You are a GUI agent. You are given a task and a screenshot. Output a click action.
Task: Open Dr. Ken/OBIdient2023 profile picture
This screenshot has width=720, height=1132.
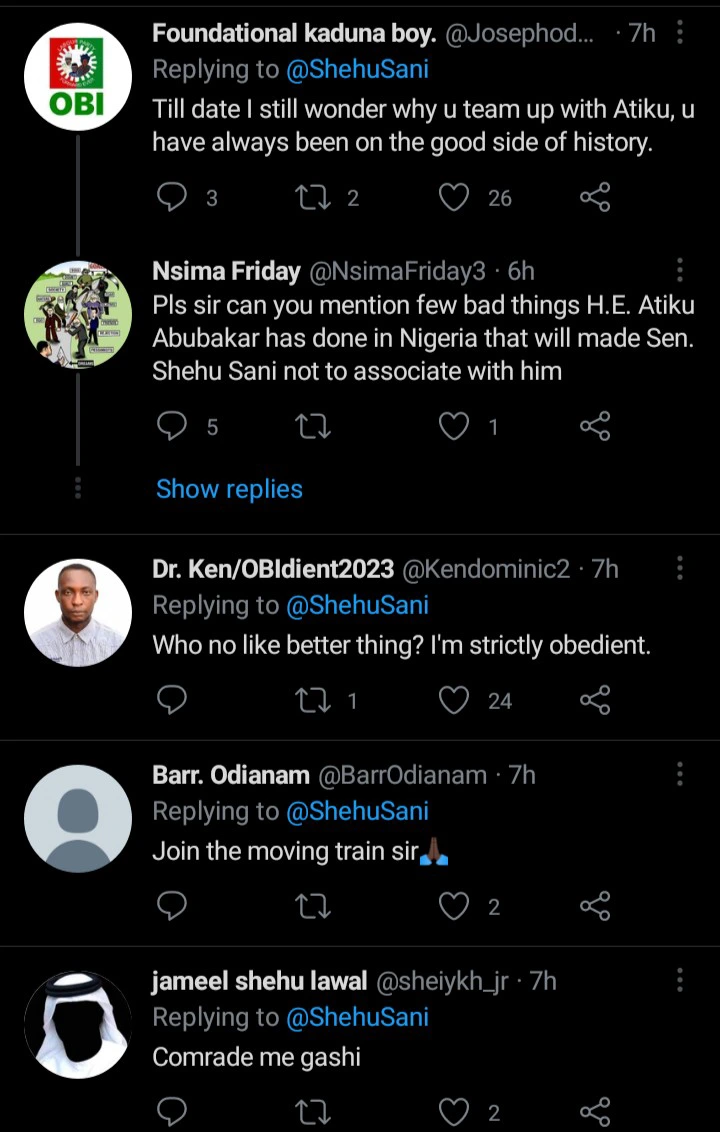78,613
